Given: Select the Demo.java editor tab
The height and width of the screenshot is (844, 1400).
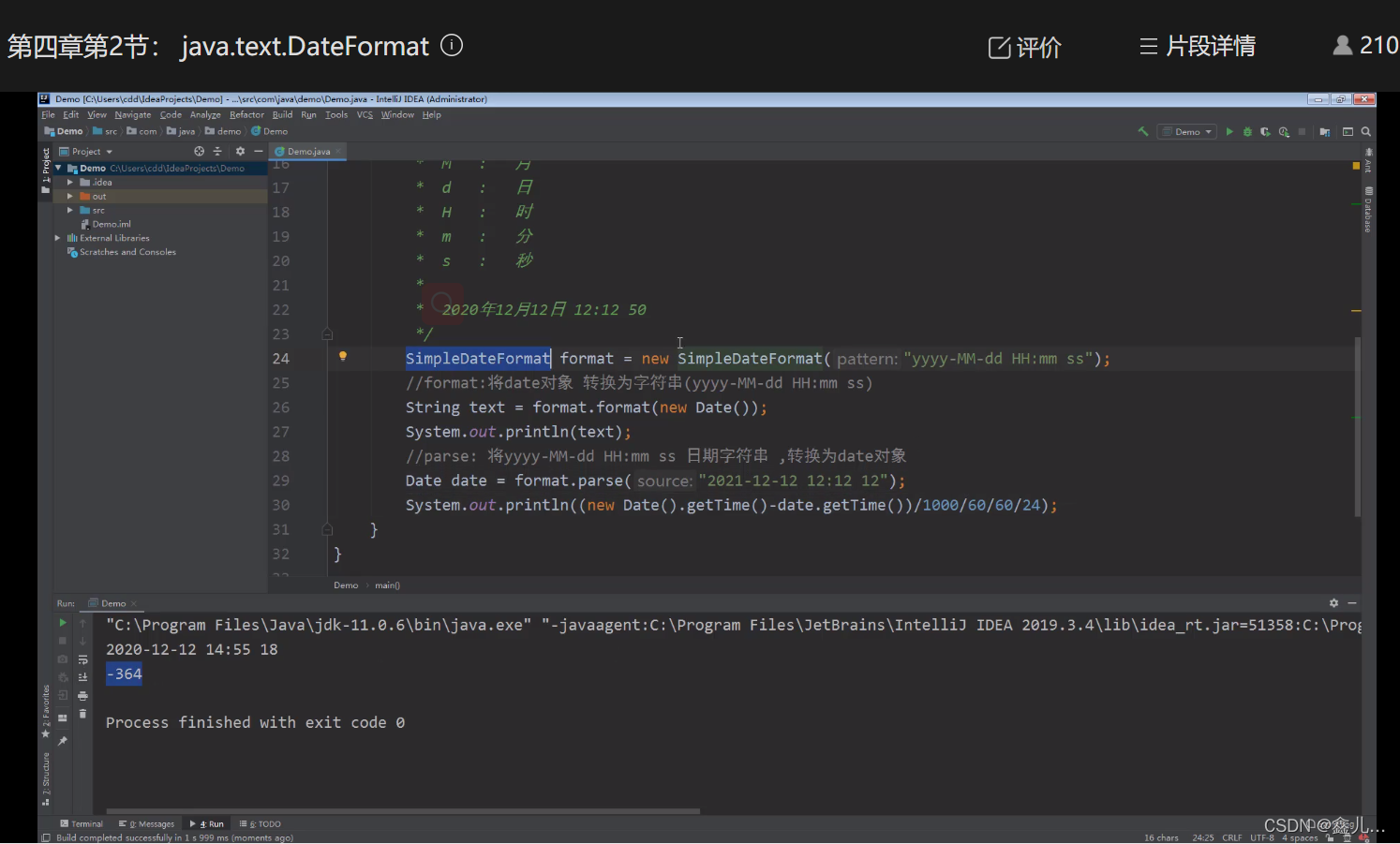Looking at the screenshot, I should [308, 151].
